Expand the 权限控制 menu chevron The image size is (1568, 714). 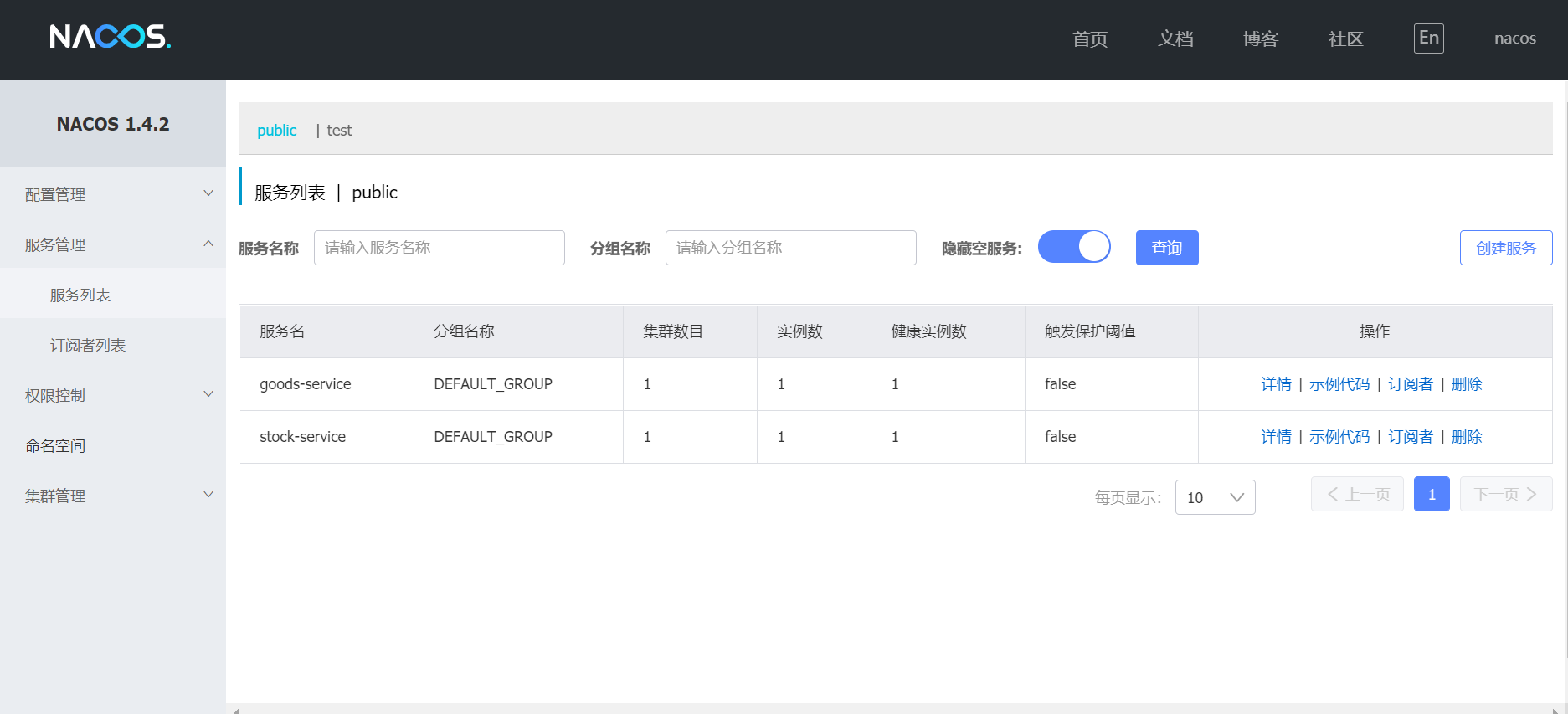(208, 394)
